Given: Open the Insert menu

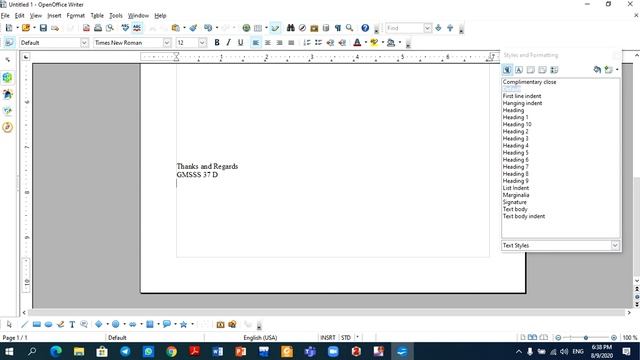Looking at the screenshot, I should [54, 16].
